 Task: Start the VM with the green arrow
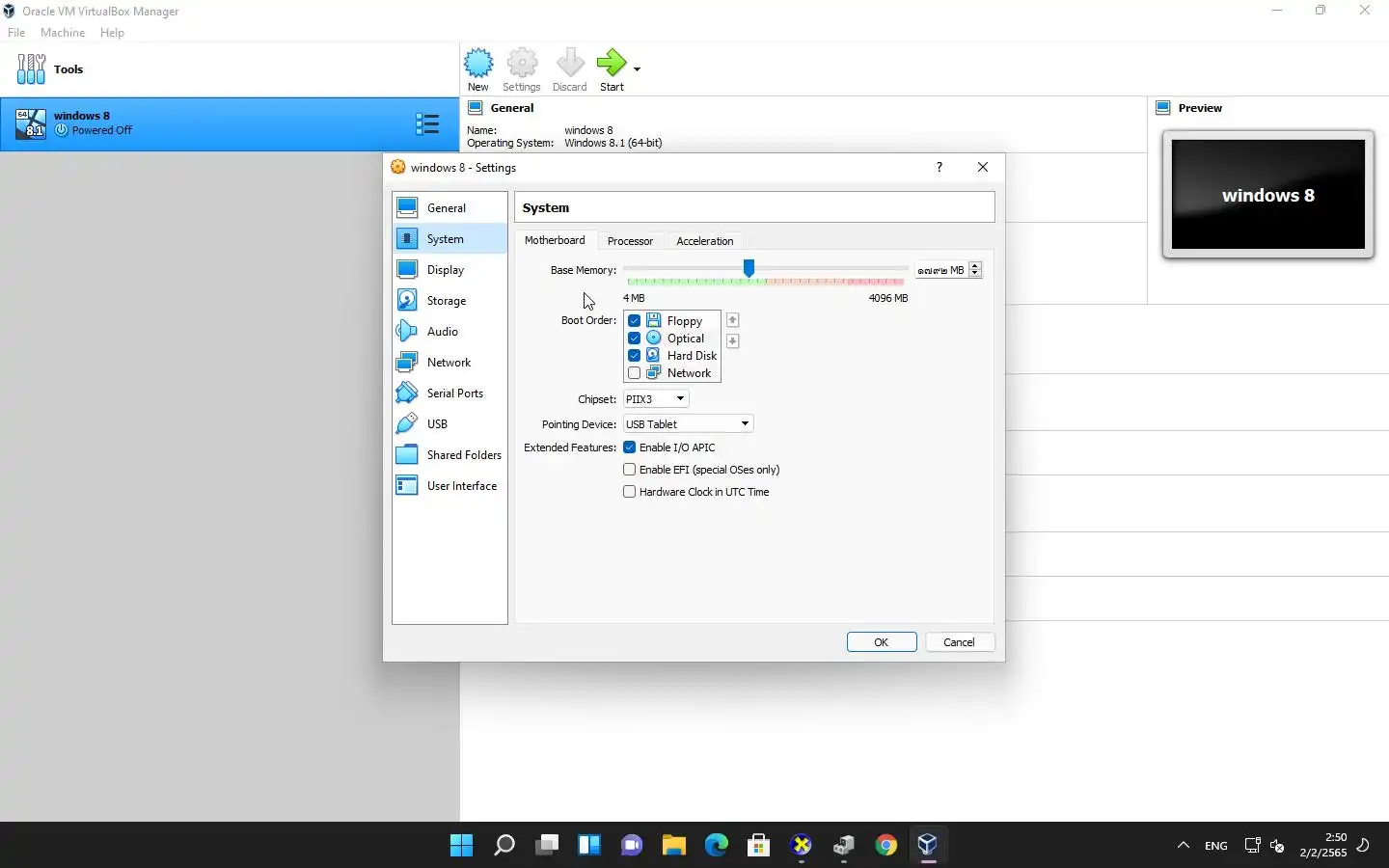tap(612, 69)
